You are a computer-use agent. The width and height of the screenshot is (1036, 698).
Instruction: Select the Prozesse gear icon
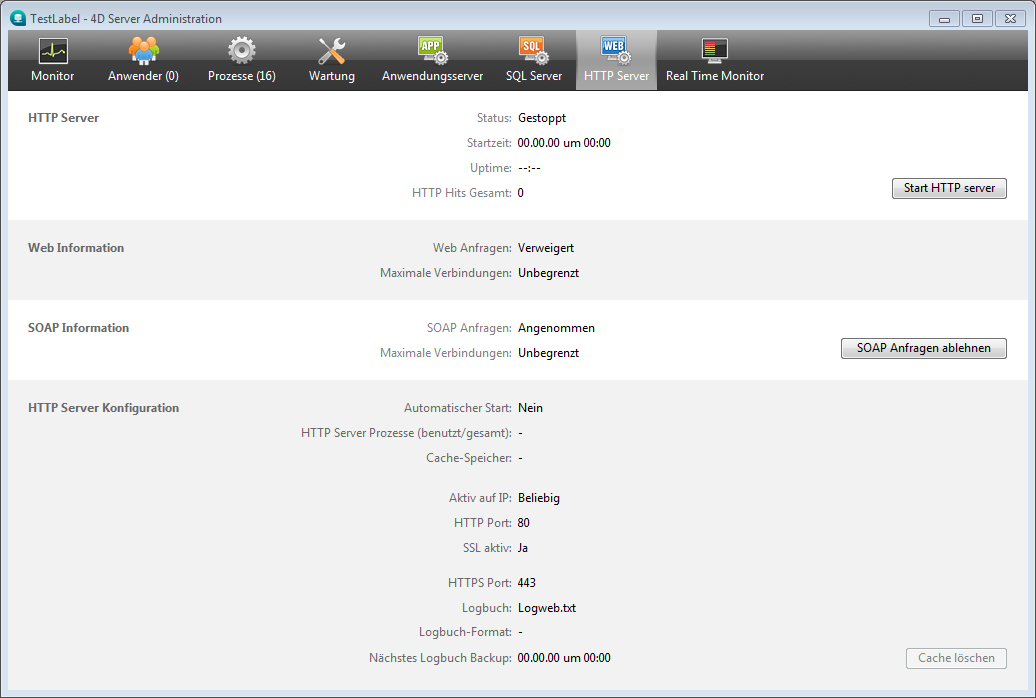tap(241, 50)
